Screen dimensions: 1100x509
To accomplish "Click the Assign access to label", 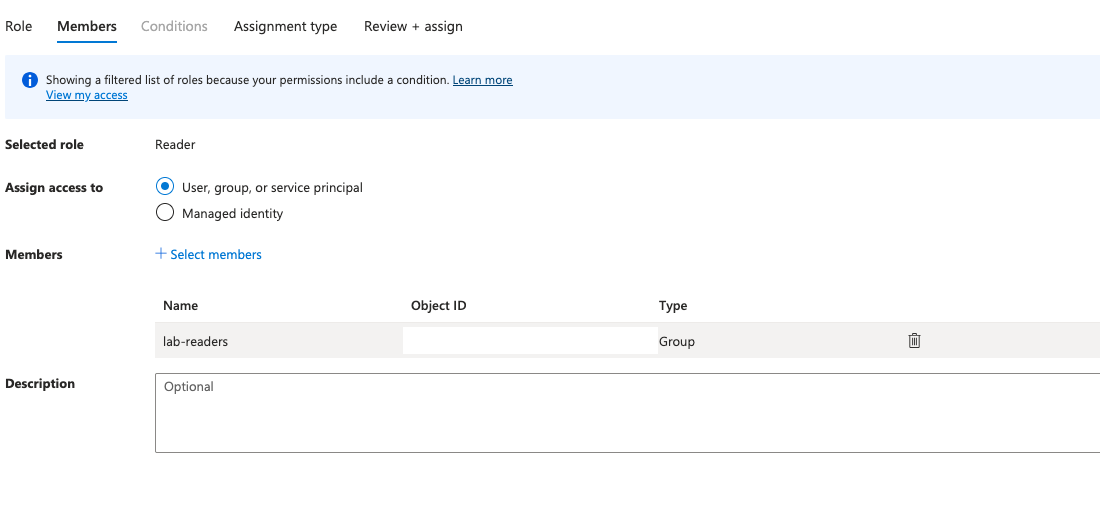I will point(54,188).
